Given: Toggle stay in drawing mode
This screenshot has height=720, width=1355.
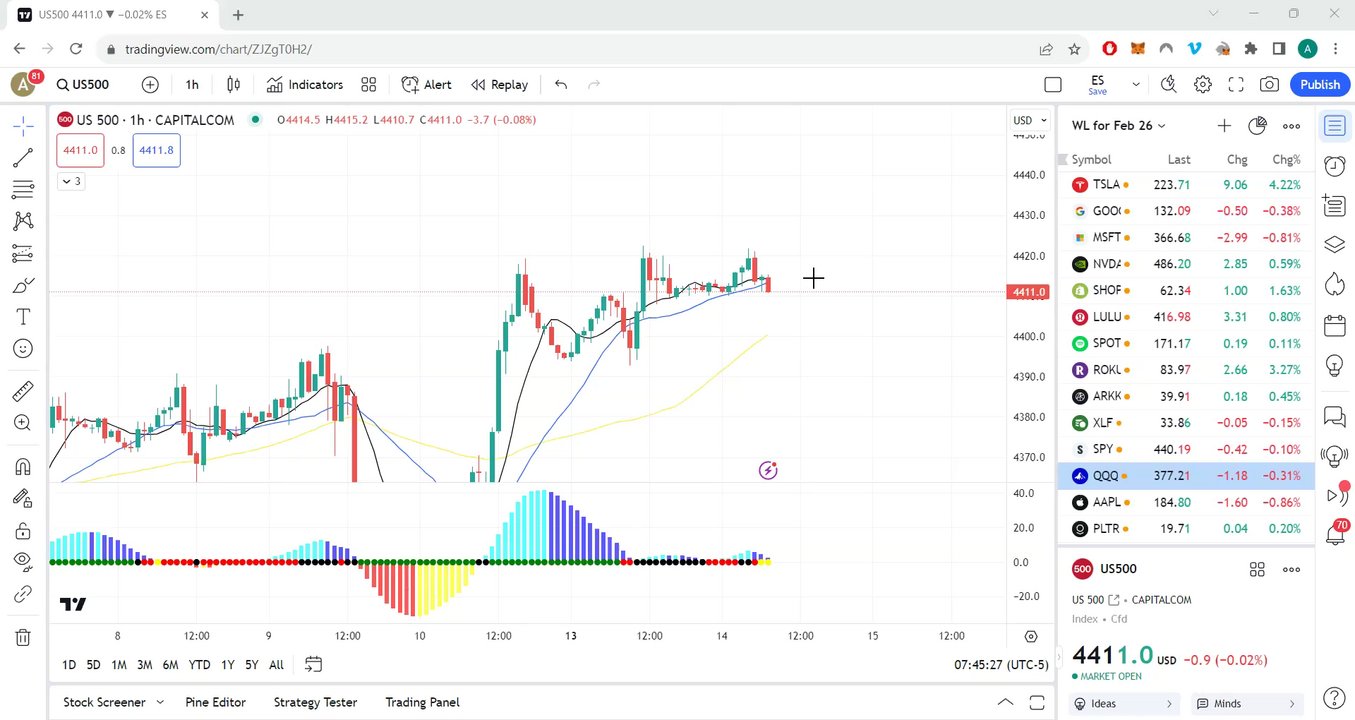Looking at the screenshot, I should click(x=23, y=498).
